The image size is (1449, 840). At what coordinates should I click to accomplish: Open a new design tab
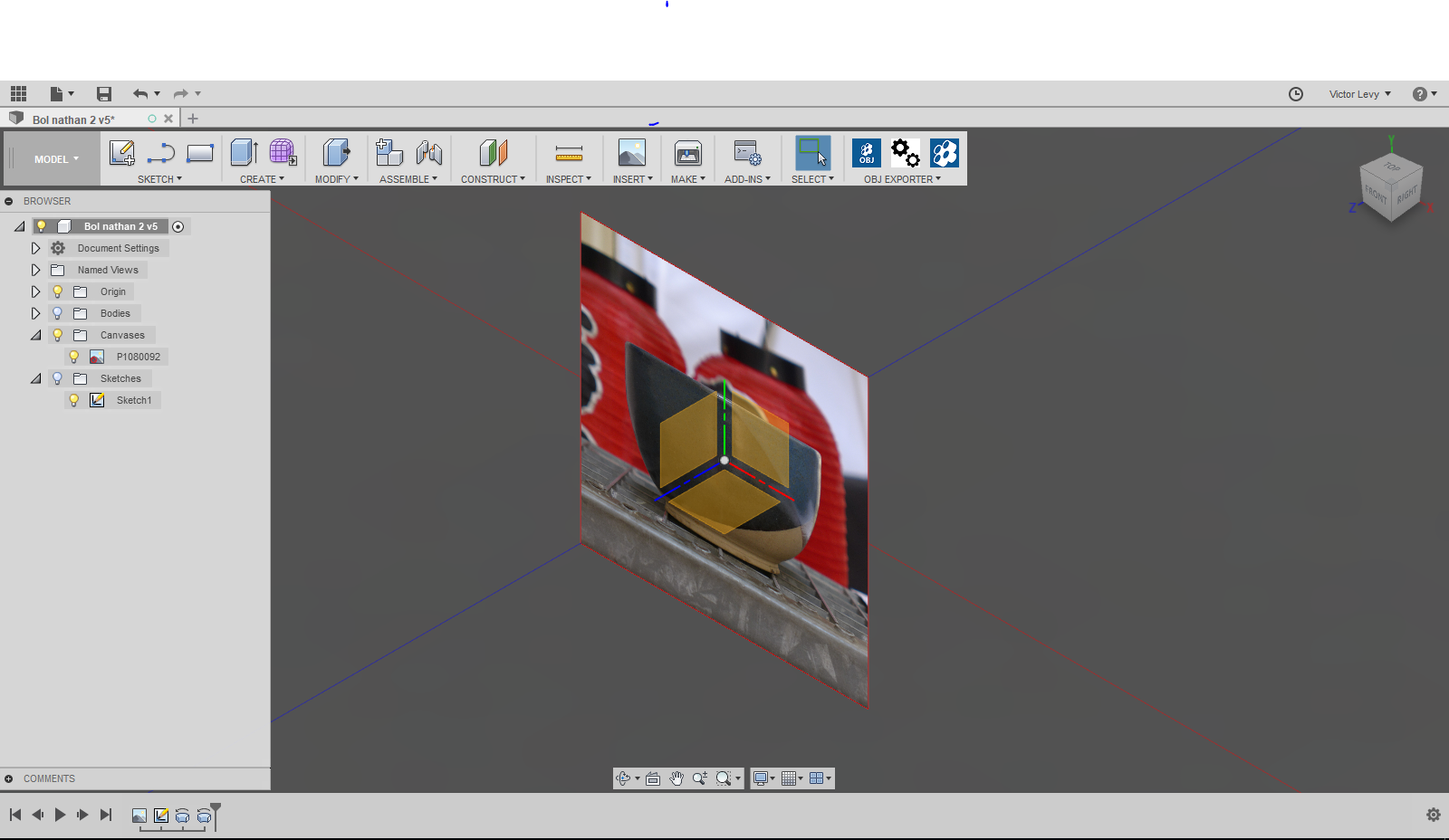point(193,119)
